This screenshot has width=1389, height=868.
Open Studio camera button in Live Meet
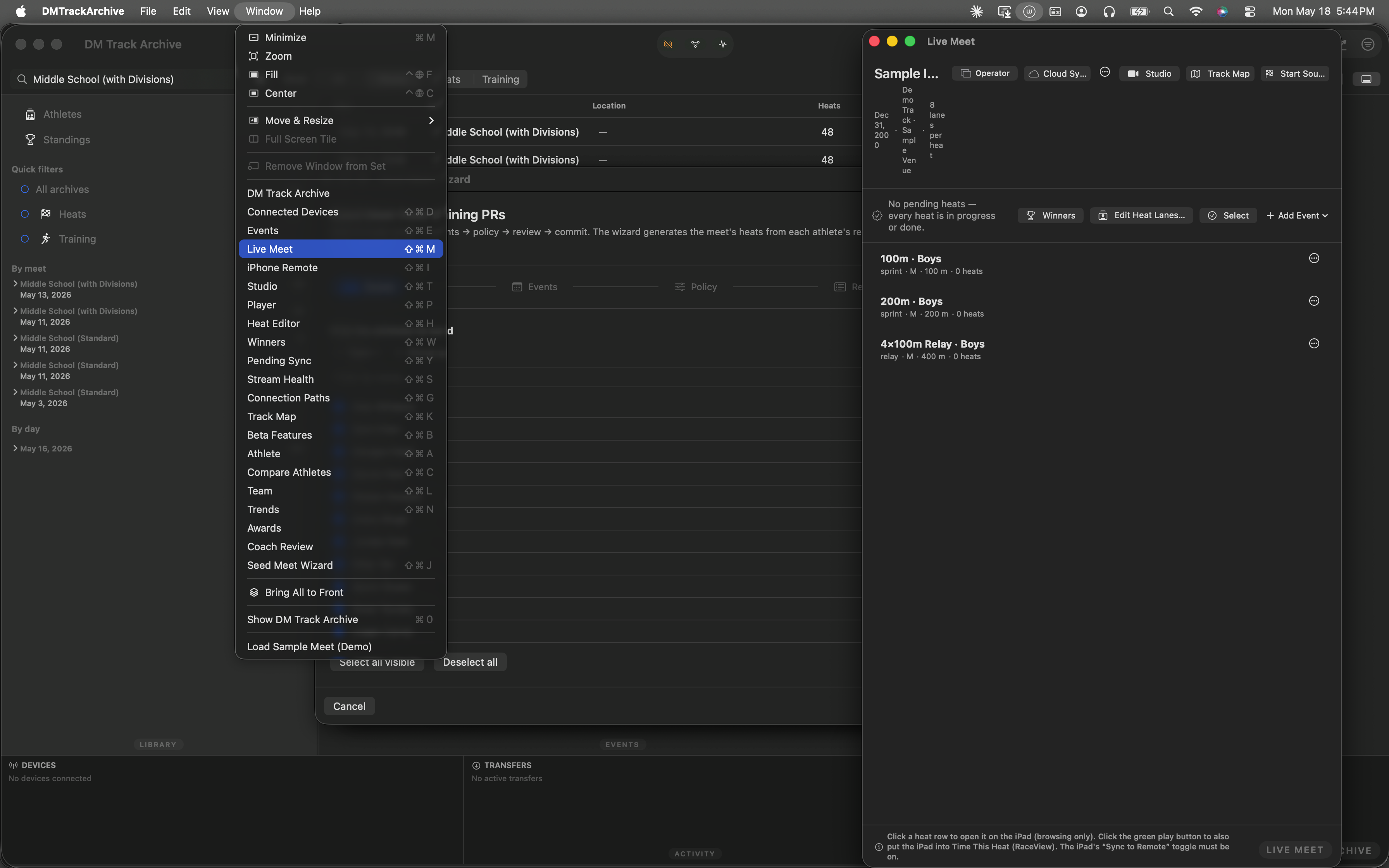point(1149,74)
